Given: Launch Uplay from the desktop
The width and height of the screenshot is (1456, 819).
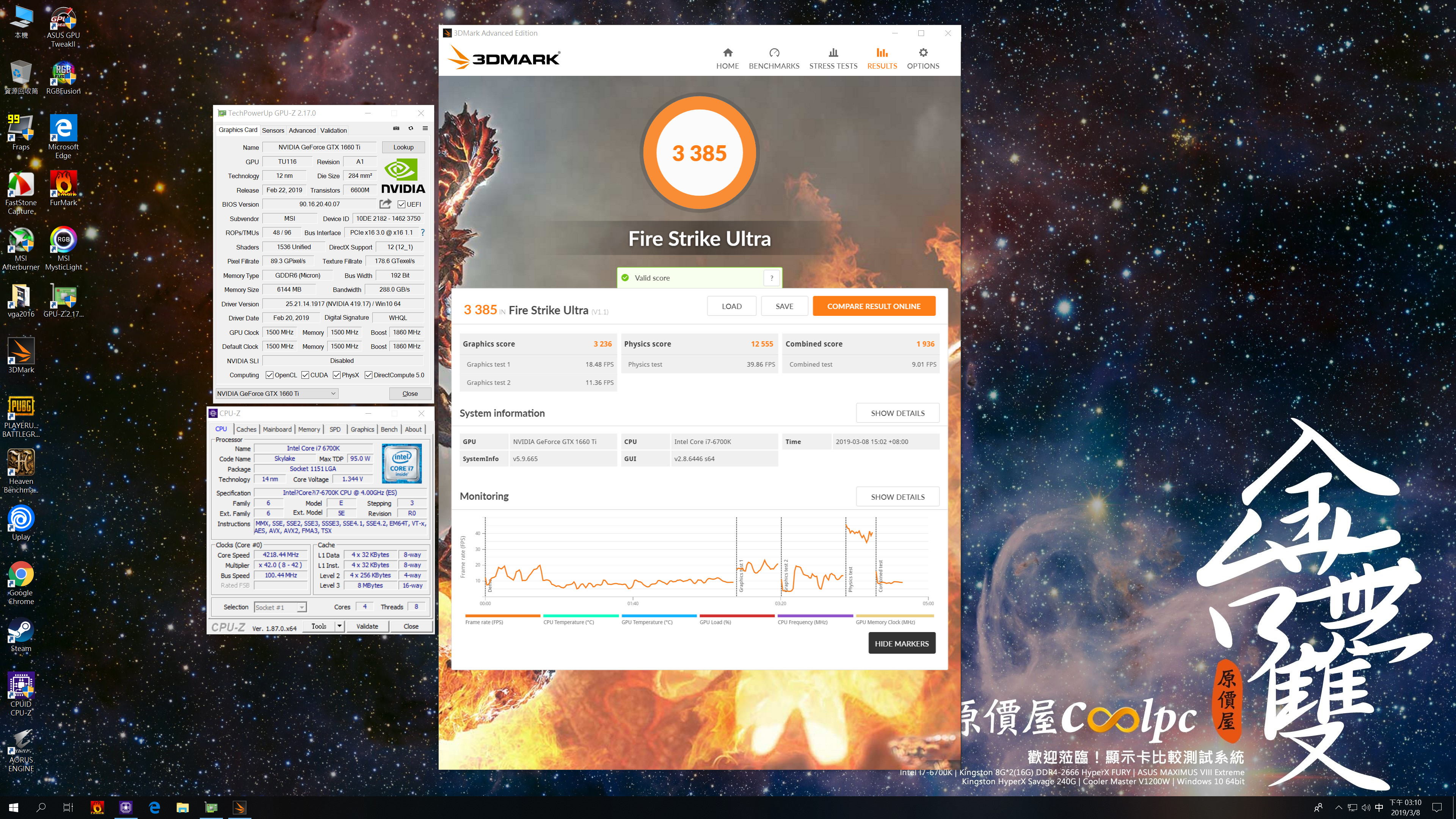Looking at the screenshot, I should tap(21, 523).
